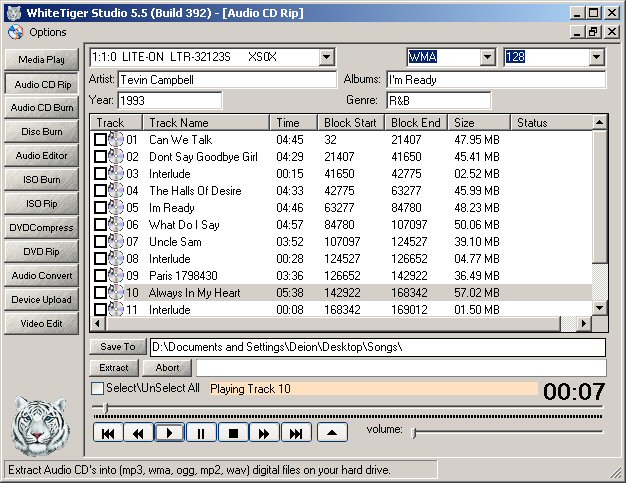The width and height of the screenshot is (626, 483).
Task: Toggle Select\UnSelect All checkbox
Action: pos(97,388)
